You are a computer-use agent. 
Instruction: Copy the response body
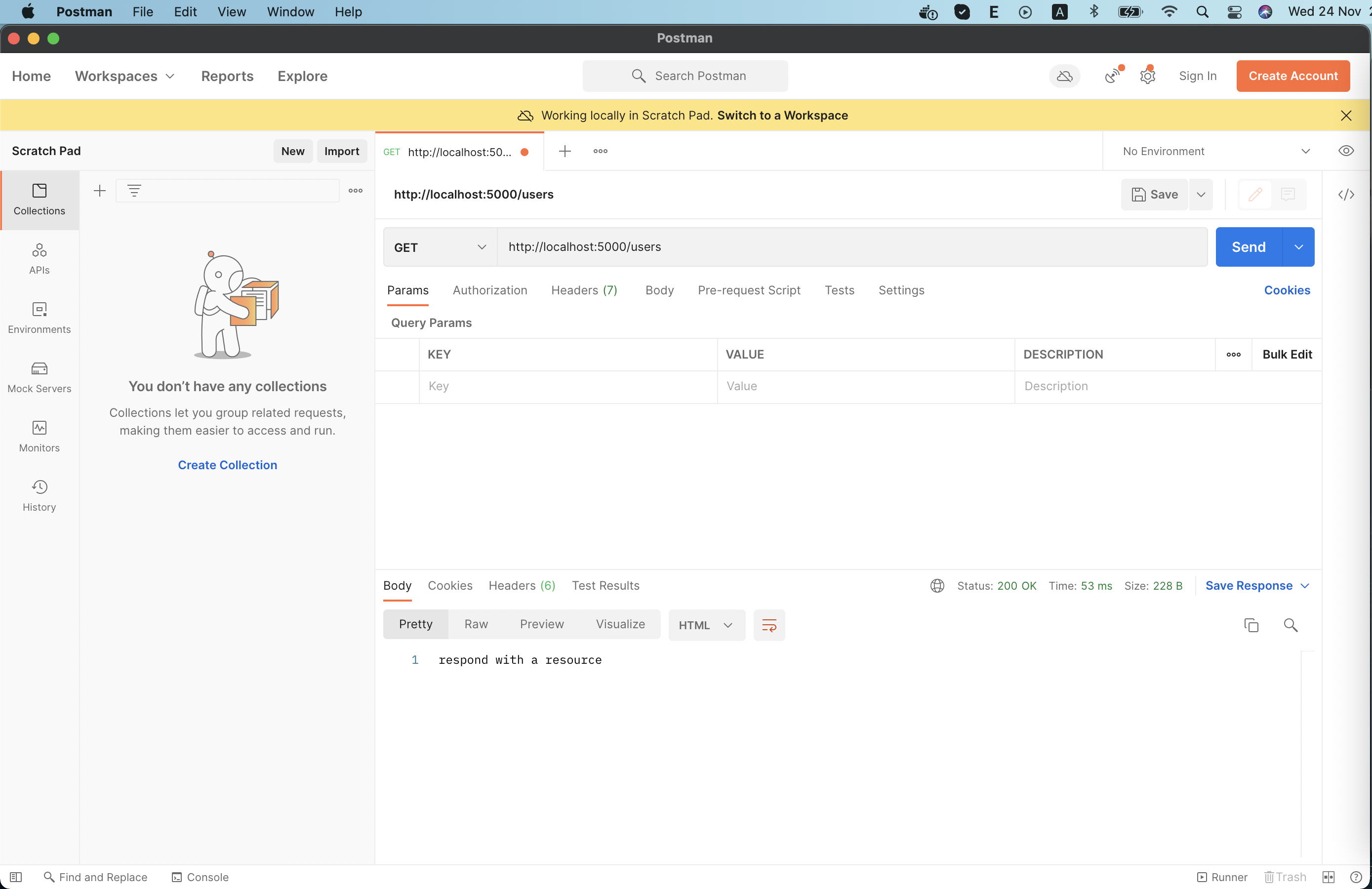tap(1251, 625)
